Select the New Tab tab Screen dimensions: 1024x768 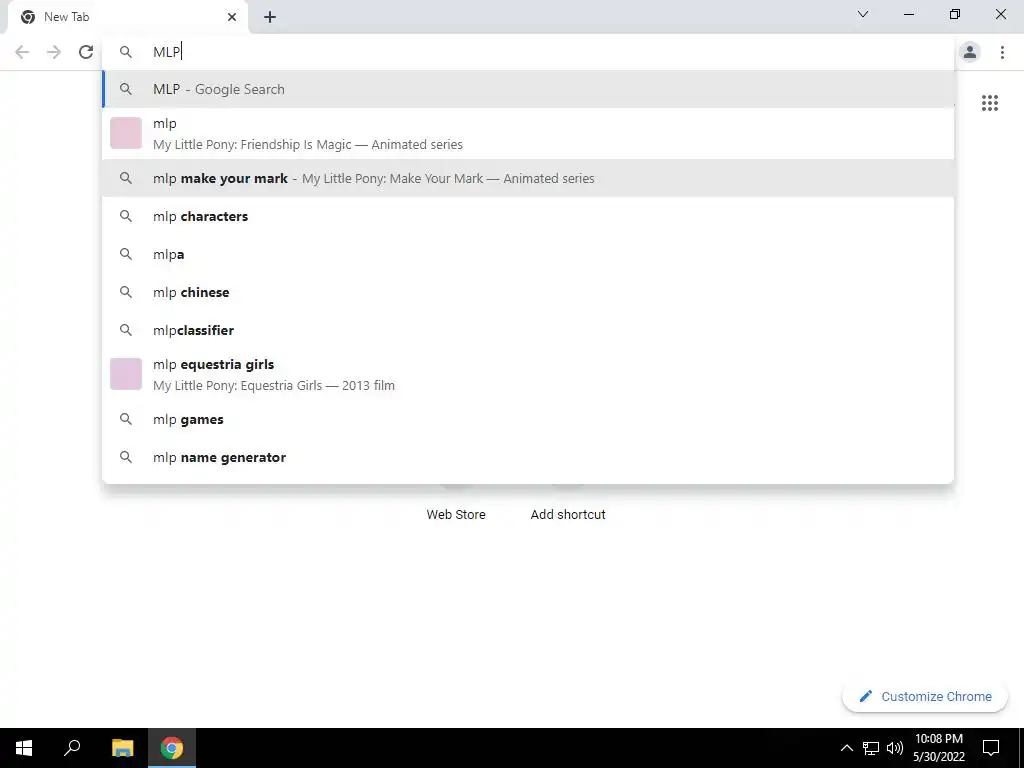tap(127, 17)
